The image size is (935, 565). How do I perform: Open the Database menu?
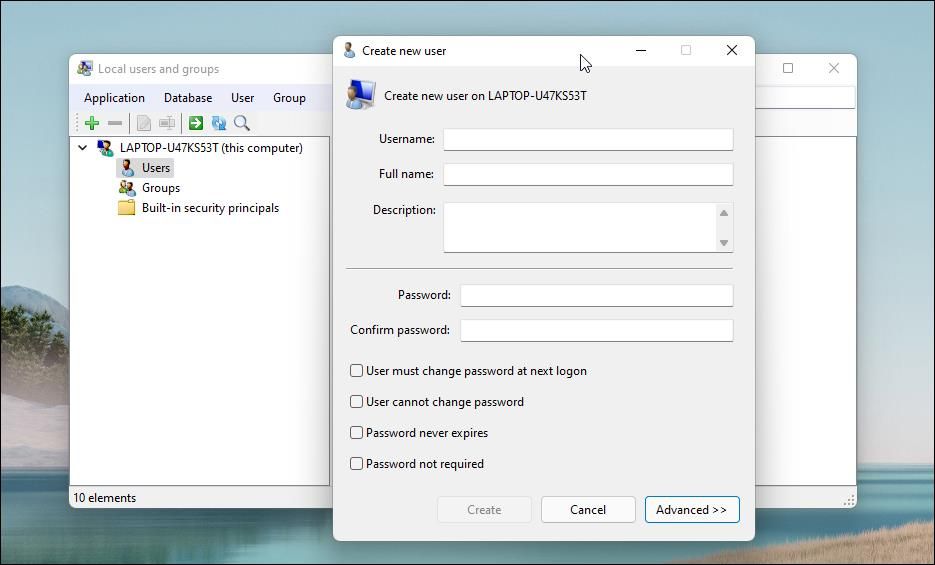point(188,98)
